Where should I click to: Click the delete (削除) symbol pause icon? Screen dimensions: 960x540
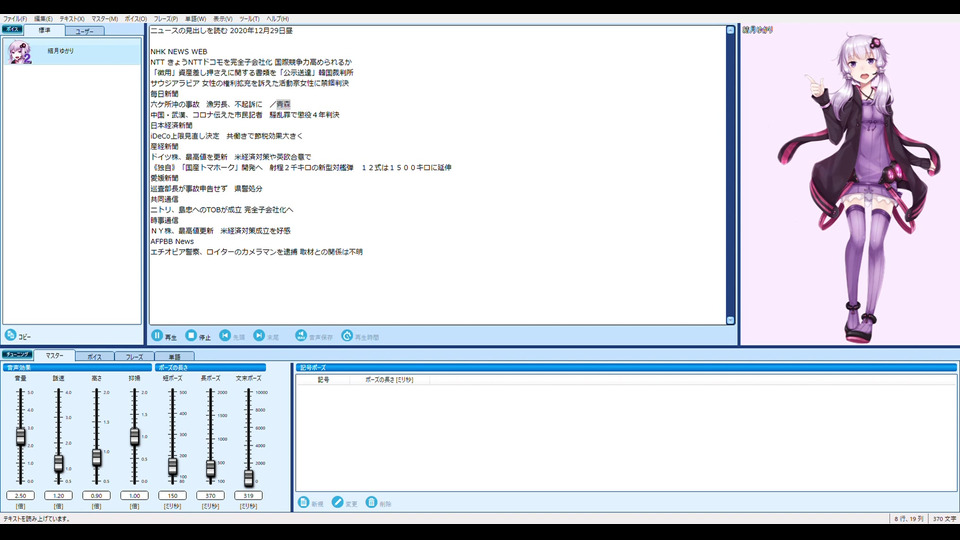(x=371, y=502)
